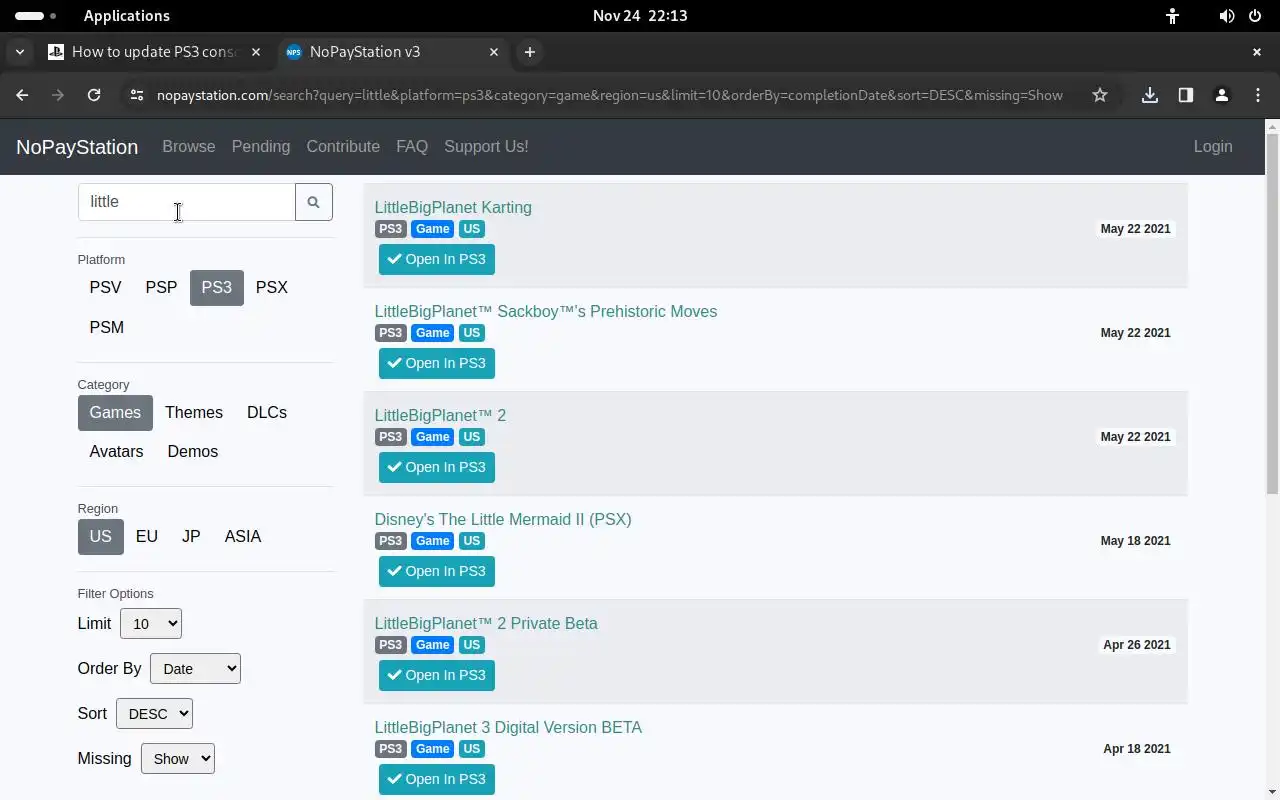Click Open In PS3 for Prehistoric Moves
Image resolution: width=1280 pixels, height=800 pixels.
[x=437, y=363]
